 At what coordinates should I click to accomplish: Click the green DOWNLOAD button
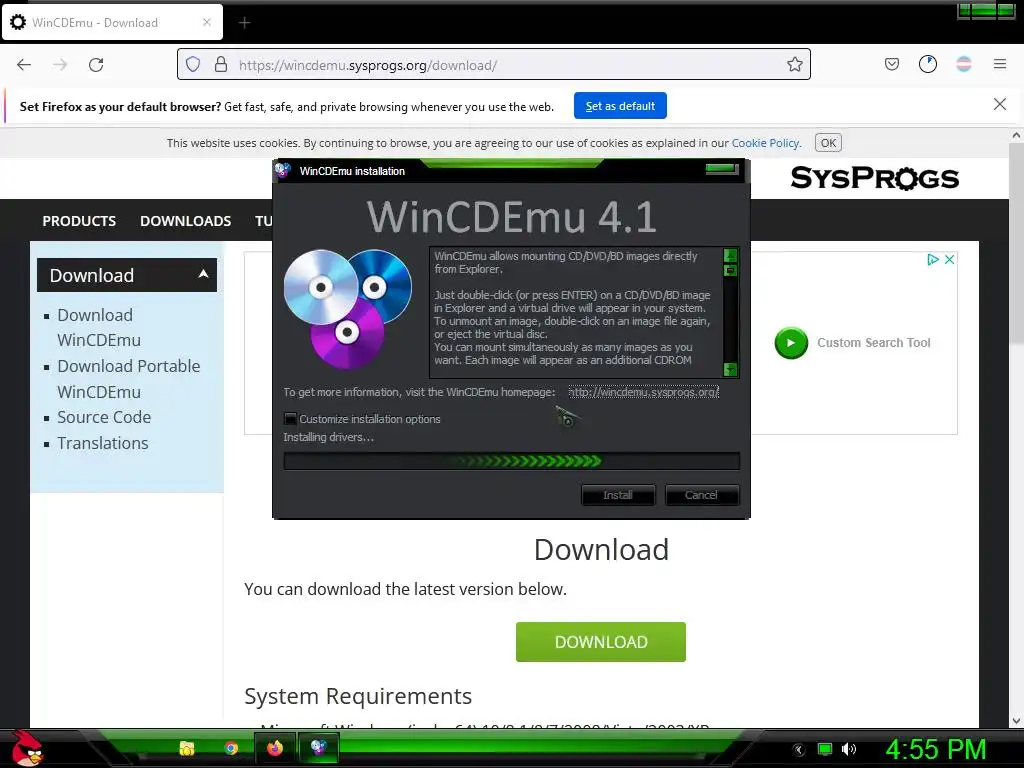tap(601, 642)
